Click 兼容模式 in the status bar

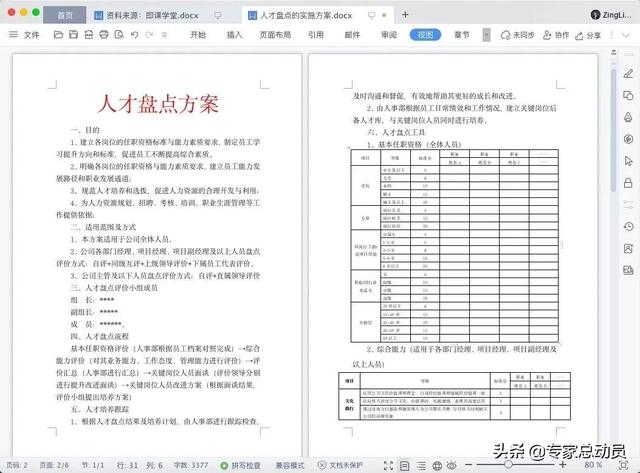point(290,465)
